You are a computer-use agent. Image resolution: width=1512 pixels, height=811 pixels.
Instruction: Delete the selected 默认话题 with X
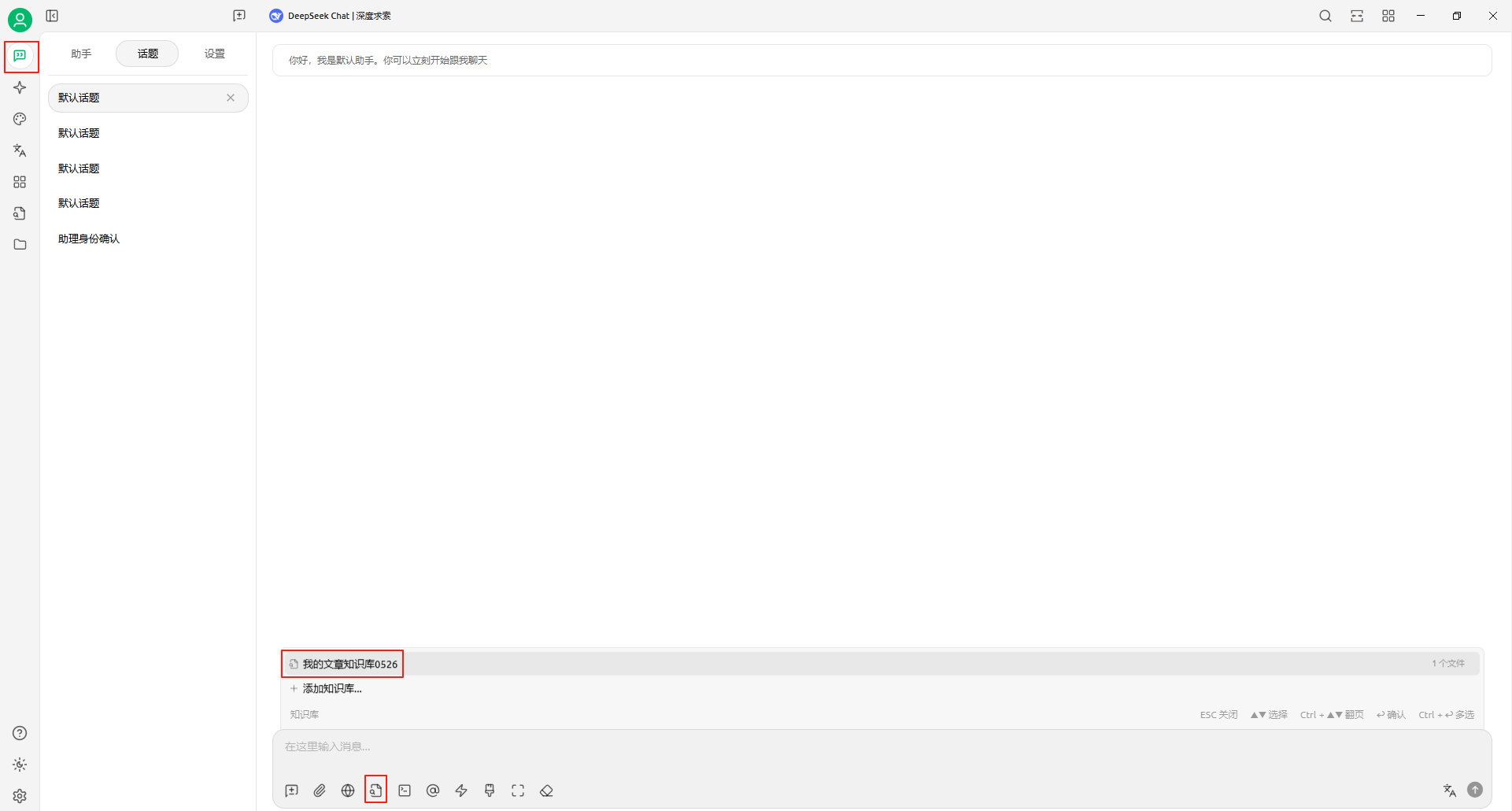coord(231,98)
